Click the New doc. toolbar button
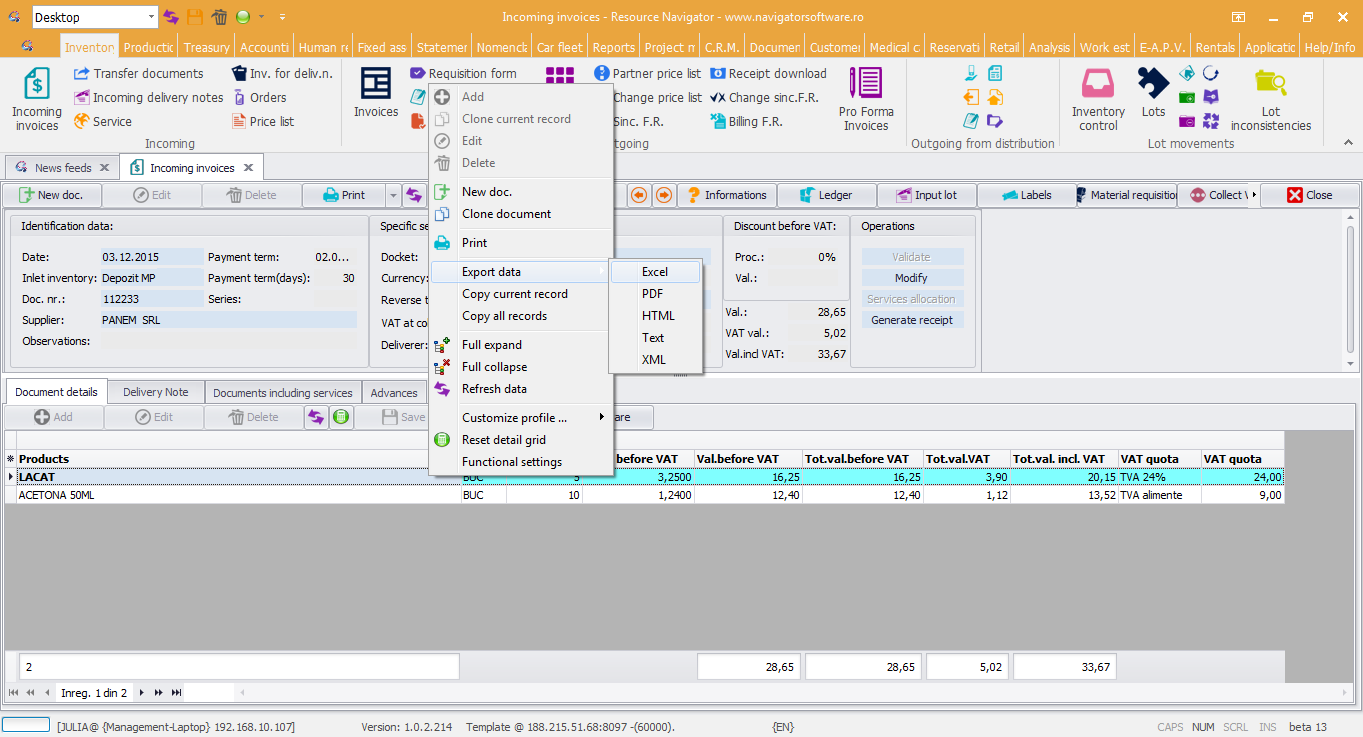The height and width of the screenshot is (737, 1363). 52,195
